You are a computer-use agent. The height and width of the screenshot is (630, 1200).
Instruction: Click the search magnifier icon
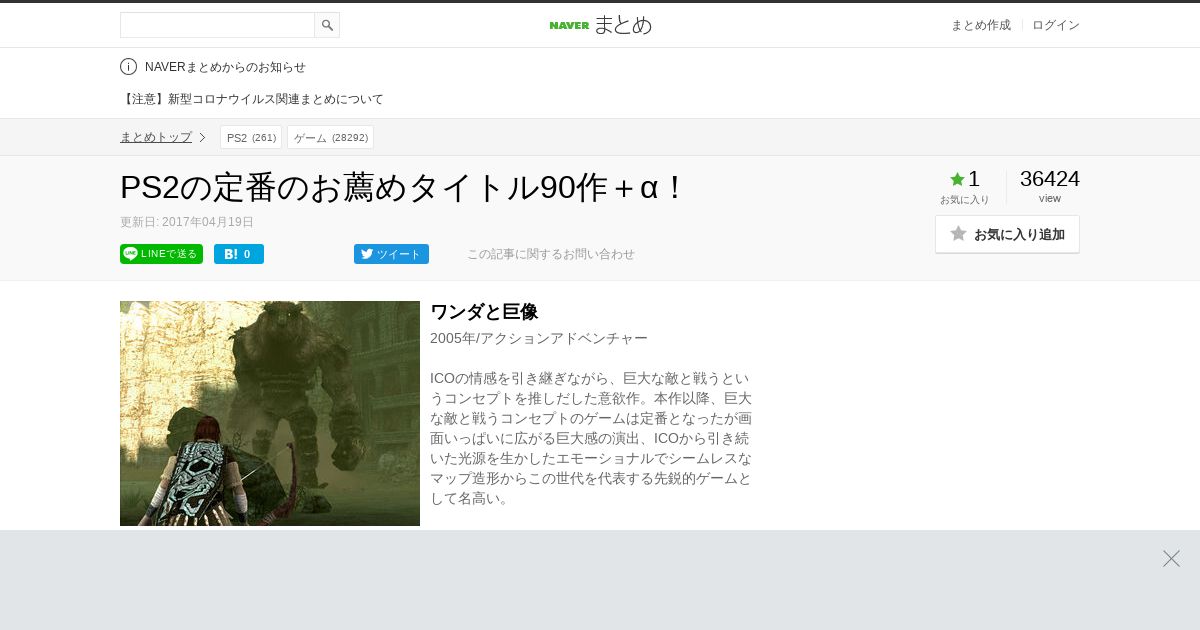(x=327, y=25)
